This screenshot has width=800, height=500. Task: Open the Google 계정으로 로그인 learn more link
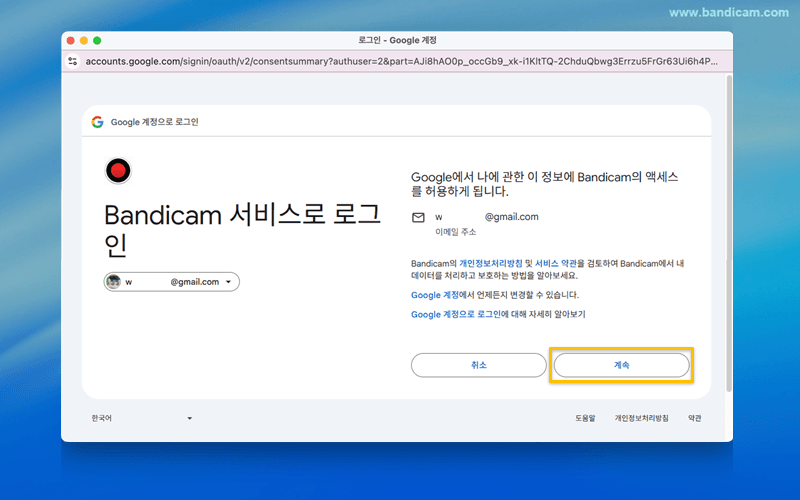[456, 314]
